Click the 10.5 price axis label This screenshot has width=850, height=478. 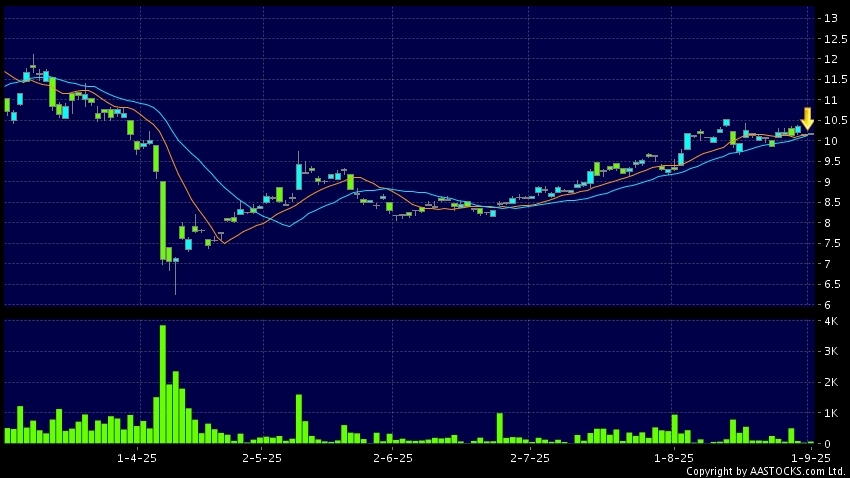pyautogui.click(x=835, y=120)
